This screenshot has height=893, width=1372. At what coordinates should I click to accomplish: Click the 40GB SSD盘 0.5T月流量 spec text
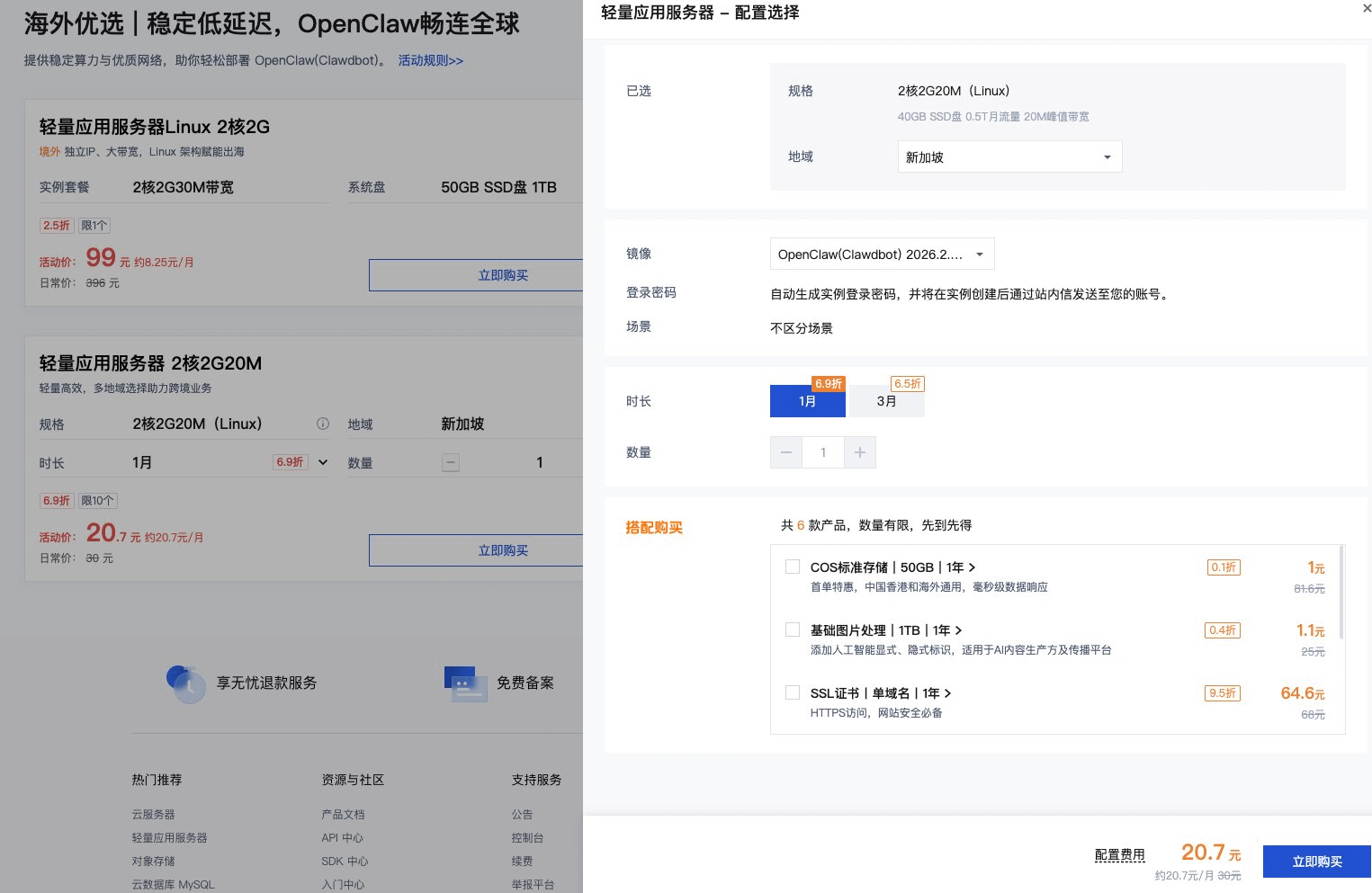tap(993, 116)
